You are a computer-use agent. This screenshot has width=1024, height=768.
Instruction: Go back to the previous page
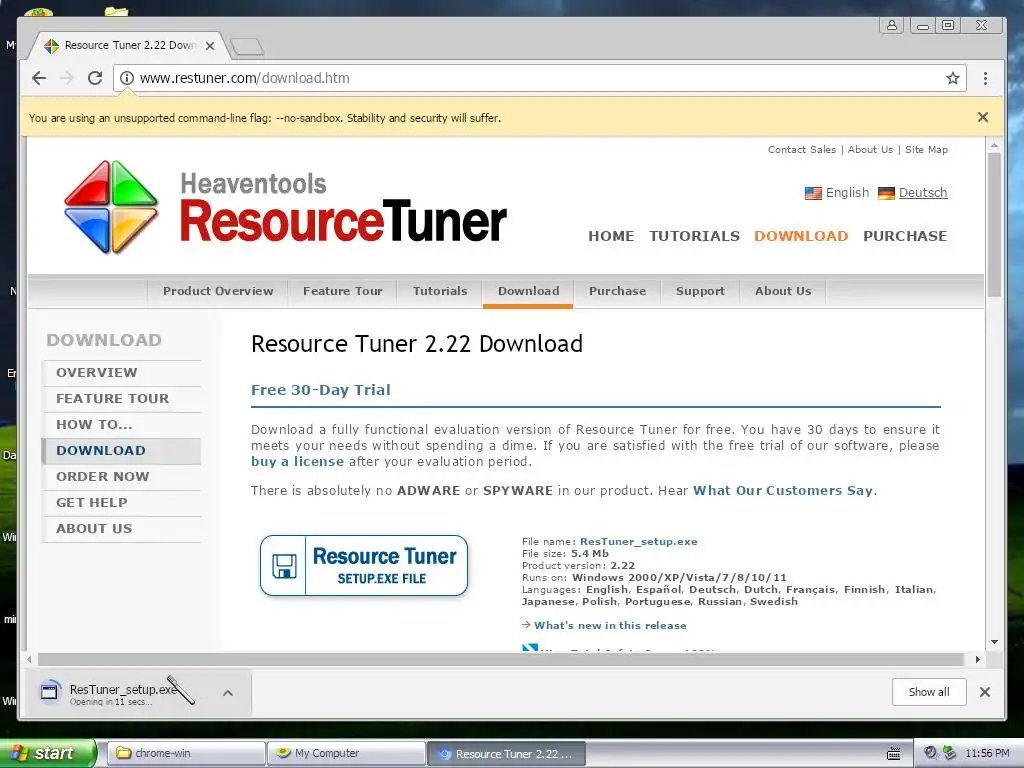pos(39,78)
